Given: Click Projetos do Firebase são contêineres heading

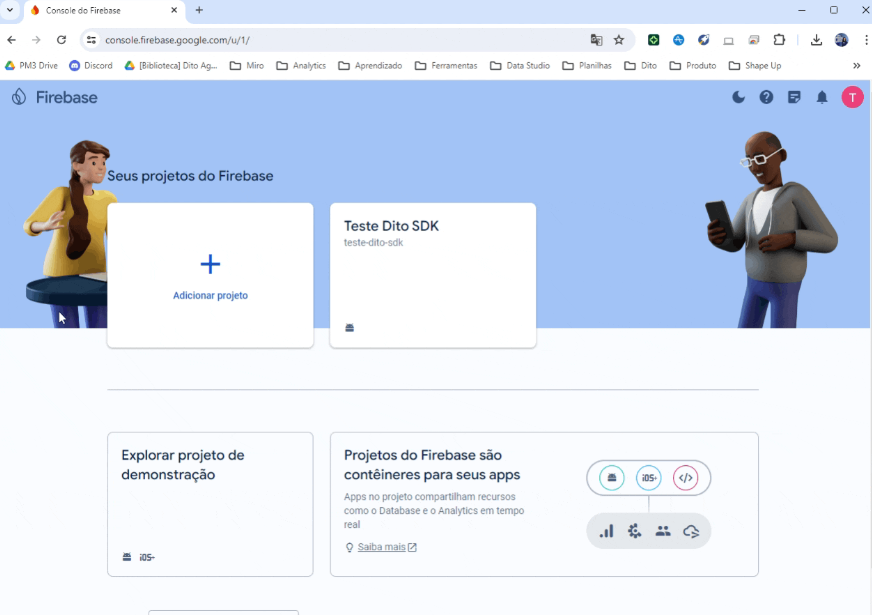Looking at the screenshot, I should [432, 465].
